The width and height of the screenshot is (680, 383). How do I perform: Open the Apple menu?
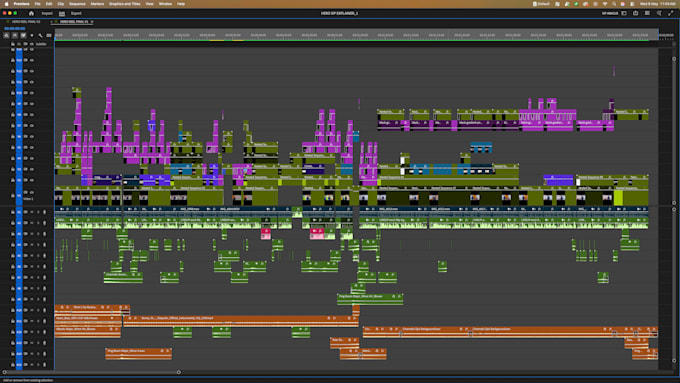click(7, 4)
